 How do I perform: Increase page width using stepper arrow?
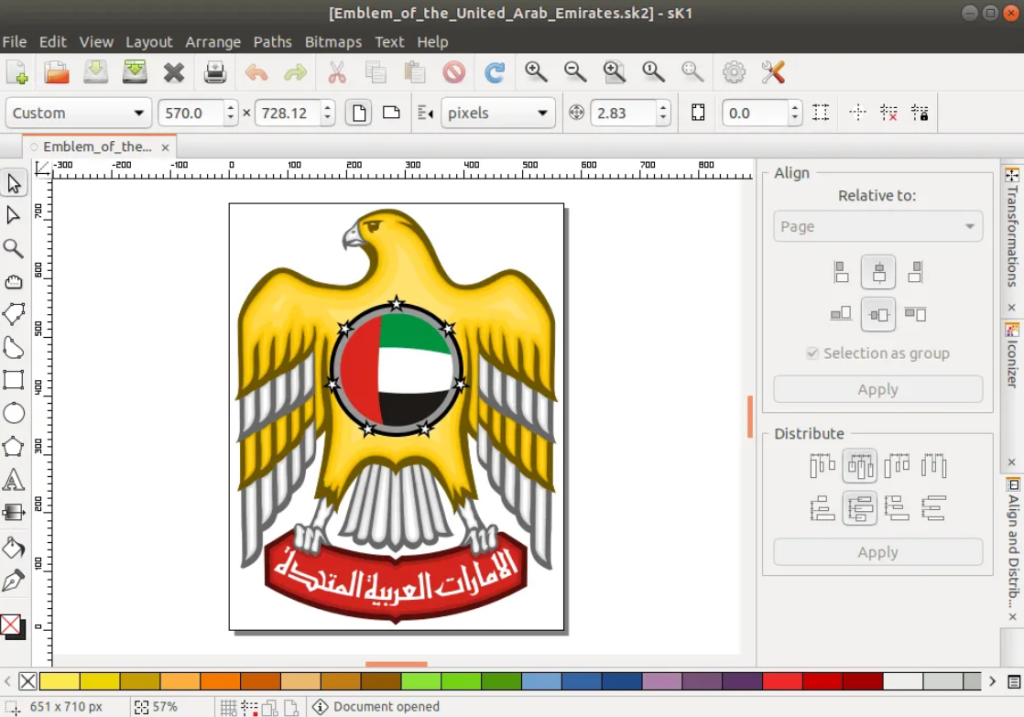(230, 106)
